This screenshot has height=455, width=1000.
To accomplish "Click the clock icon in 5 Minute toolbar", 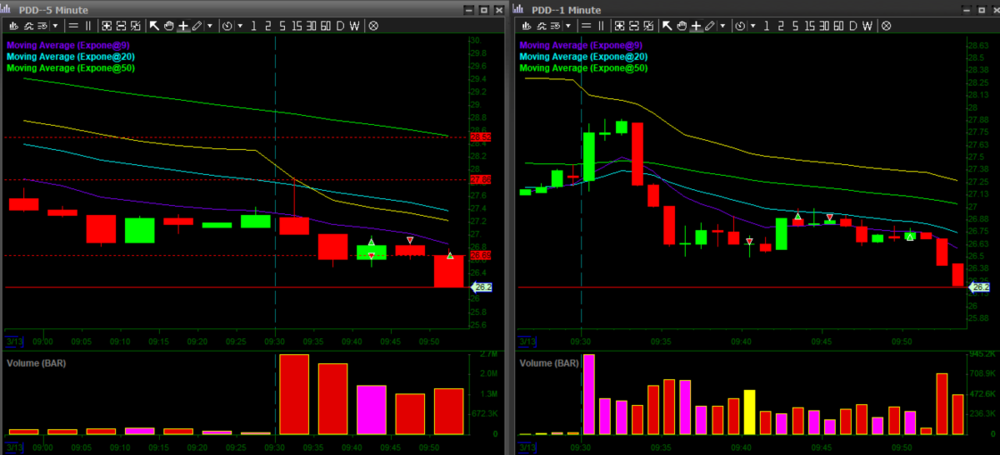I will [228, 25].
